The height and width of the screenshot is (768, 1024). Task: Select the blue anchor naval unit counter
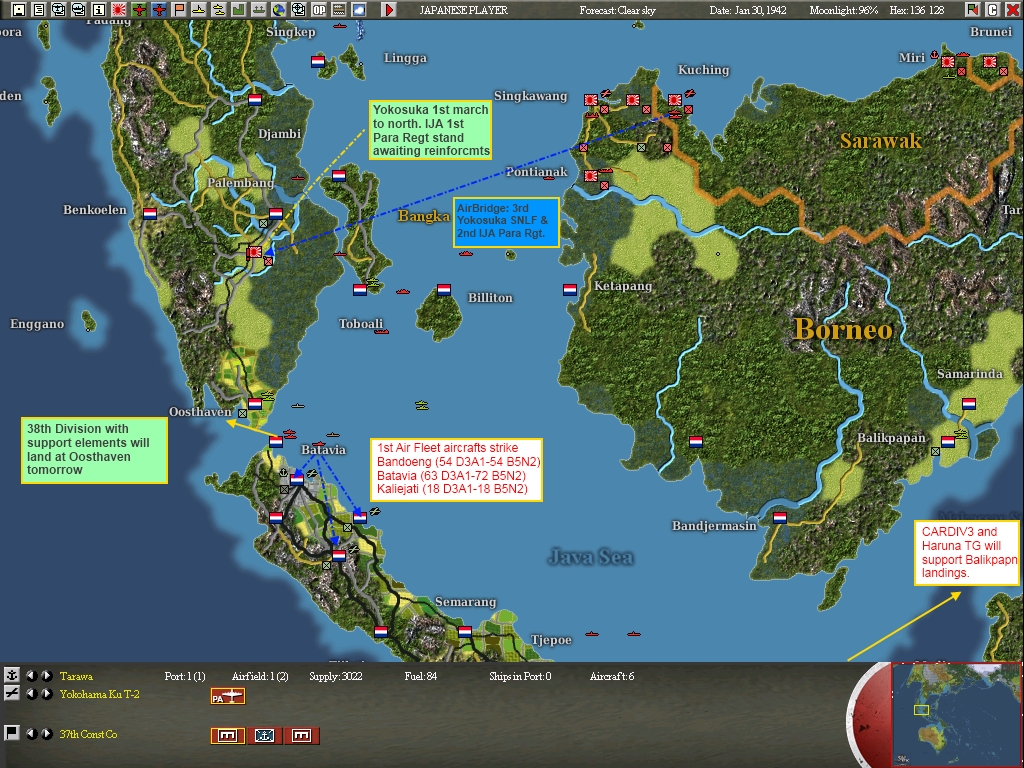(264, 736)
